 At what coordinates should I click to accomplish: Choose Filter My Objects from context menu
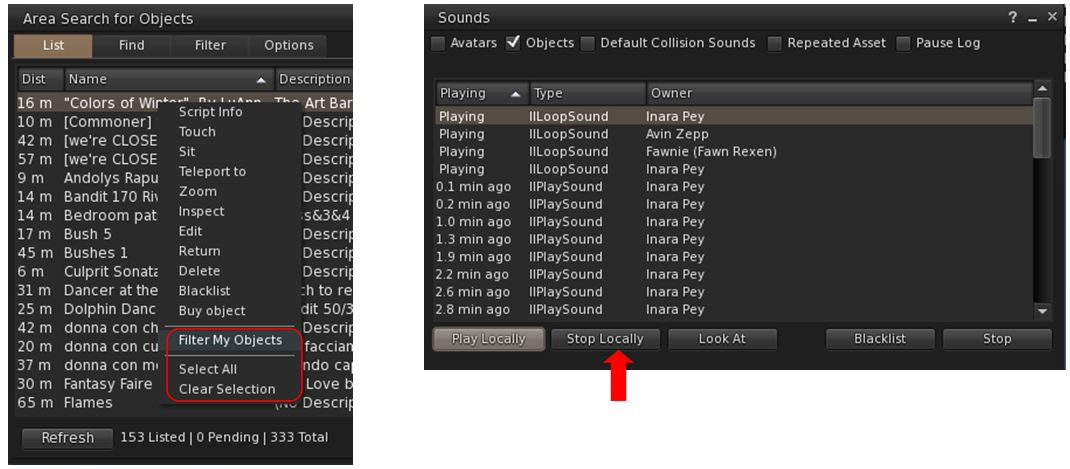[230, 340]
